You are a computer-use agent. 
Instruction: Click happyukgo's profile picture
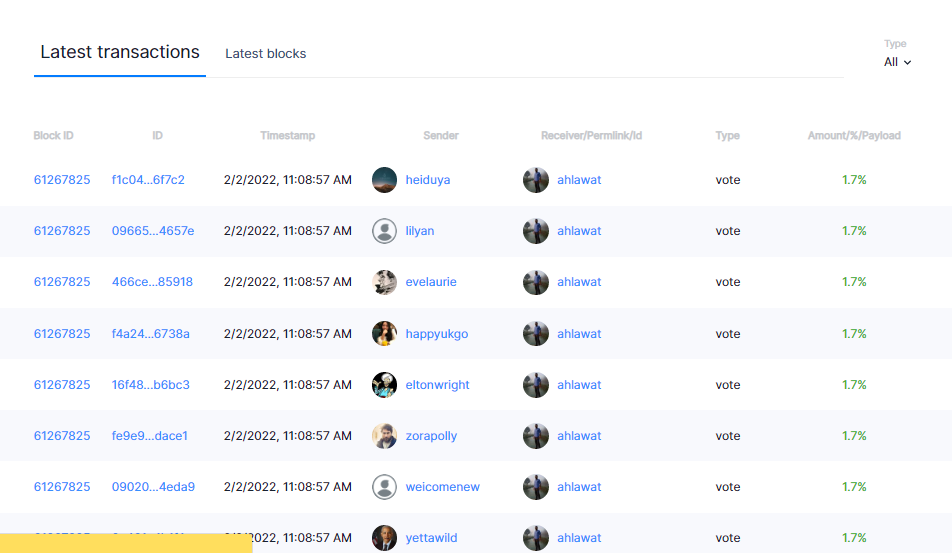click(384, 333)
